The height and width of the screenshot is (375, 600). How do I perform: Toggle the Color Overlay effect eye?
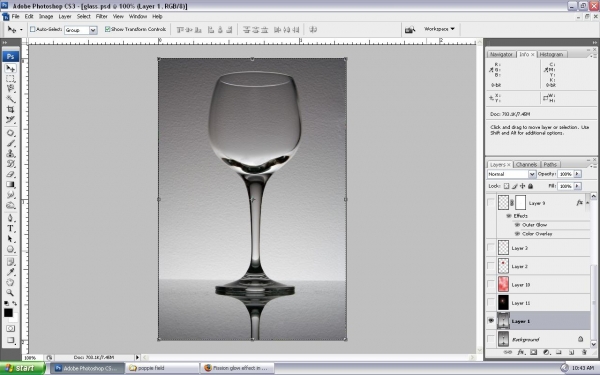[x=517, y=233]
